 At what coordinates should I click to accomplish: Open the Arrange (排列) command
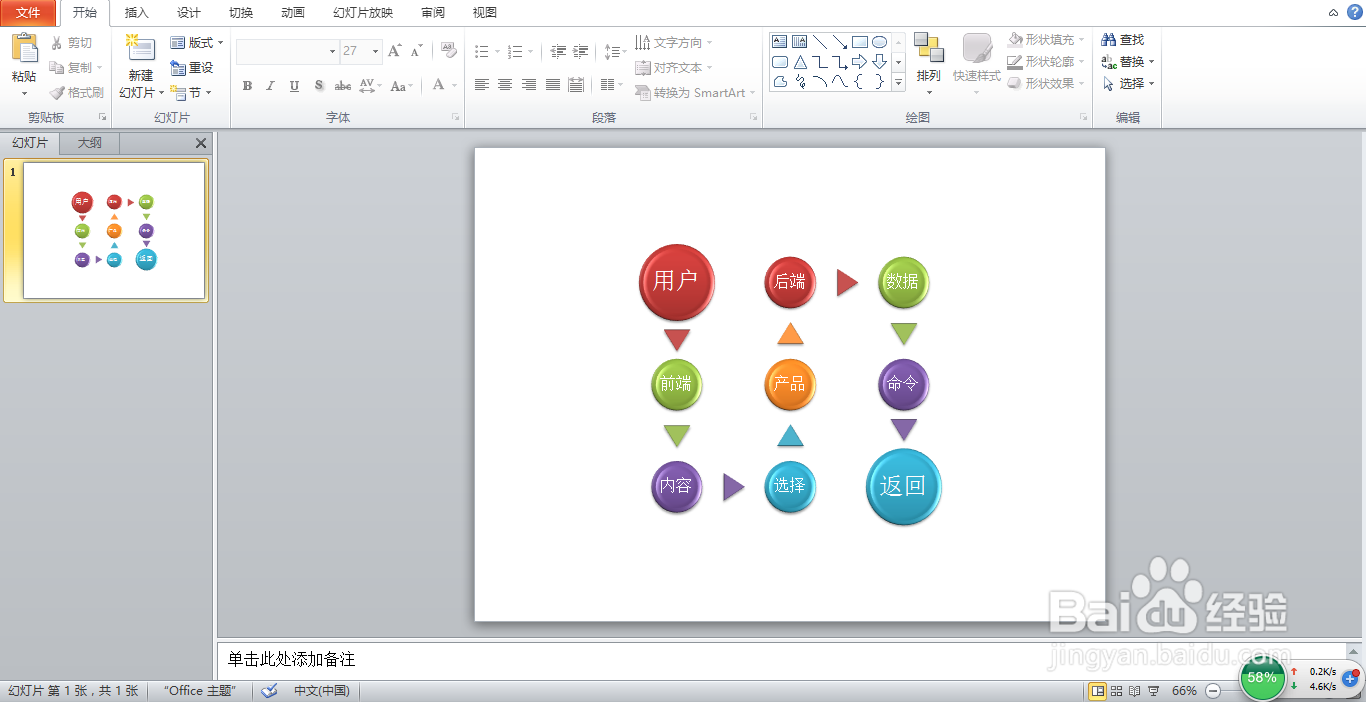tap(929, 65)
